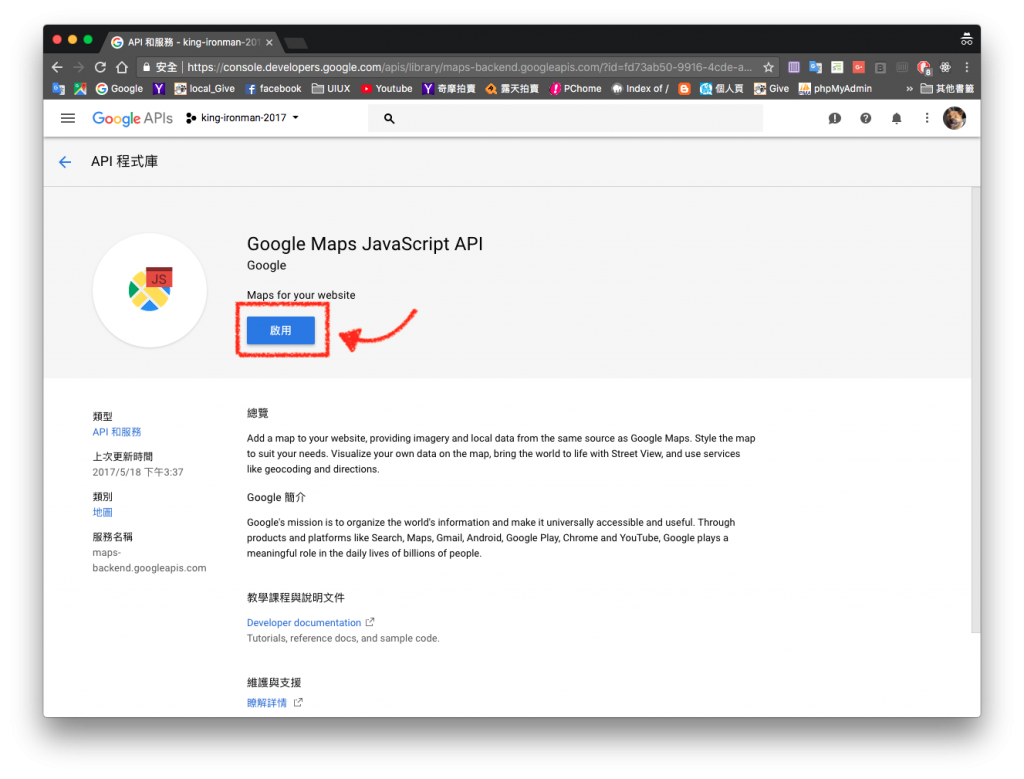Open the notifications bell
The image size is (1024, 779).
click(897, 118)
